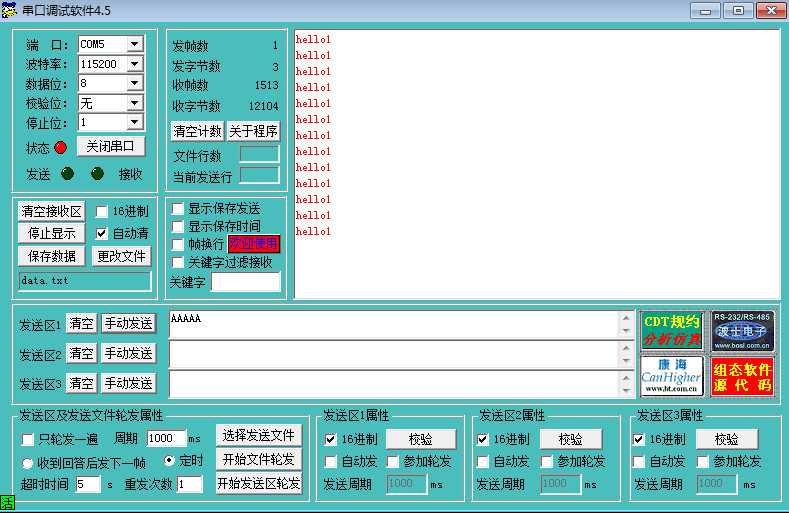Viewport: 789px width, 513px height.
Task: Click the 更改文件 button
Action: [x=121, y=256]
